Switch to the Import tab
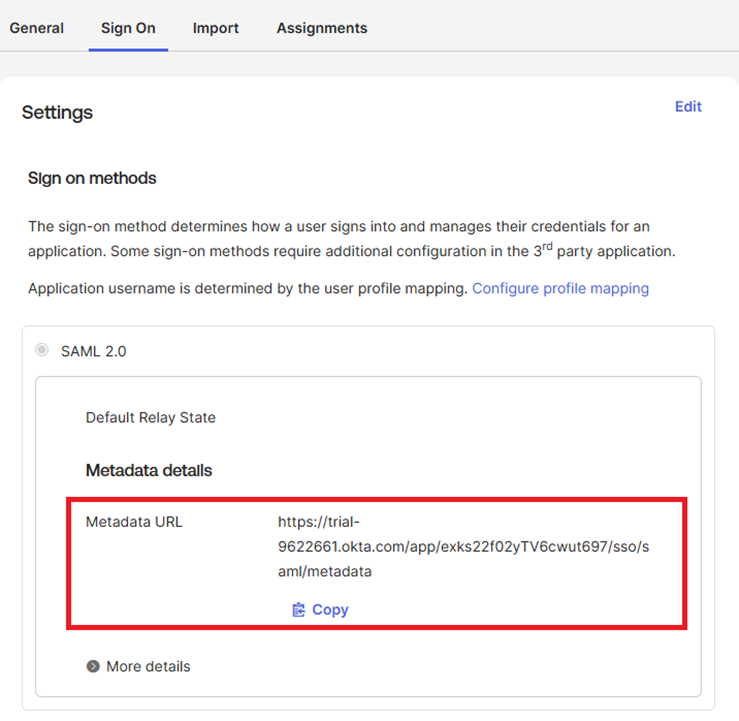This screenshot has width=739, height=721. click(216, 28)
